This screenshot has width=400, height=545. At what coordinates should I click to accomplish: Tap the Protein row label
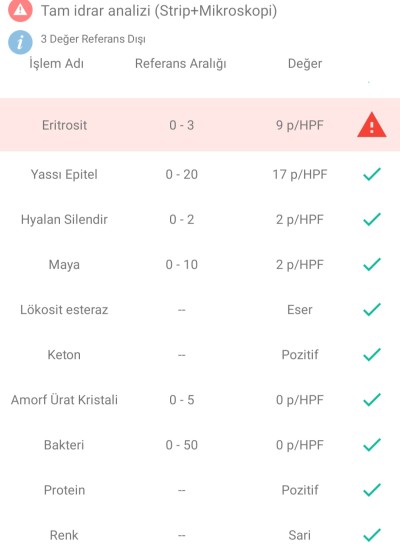(x=64, y=490)
